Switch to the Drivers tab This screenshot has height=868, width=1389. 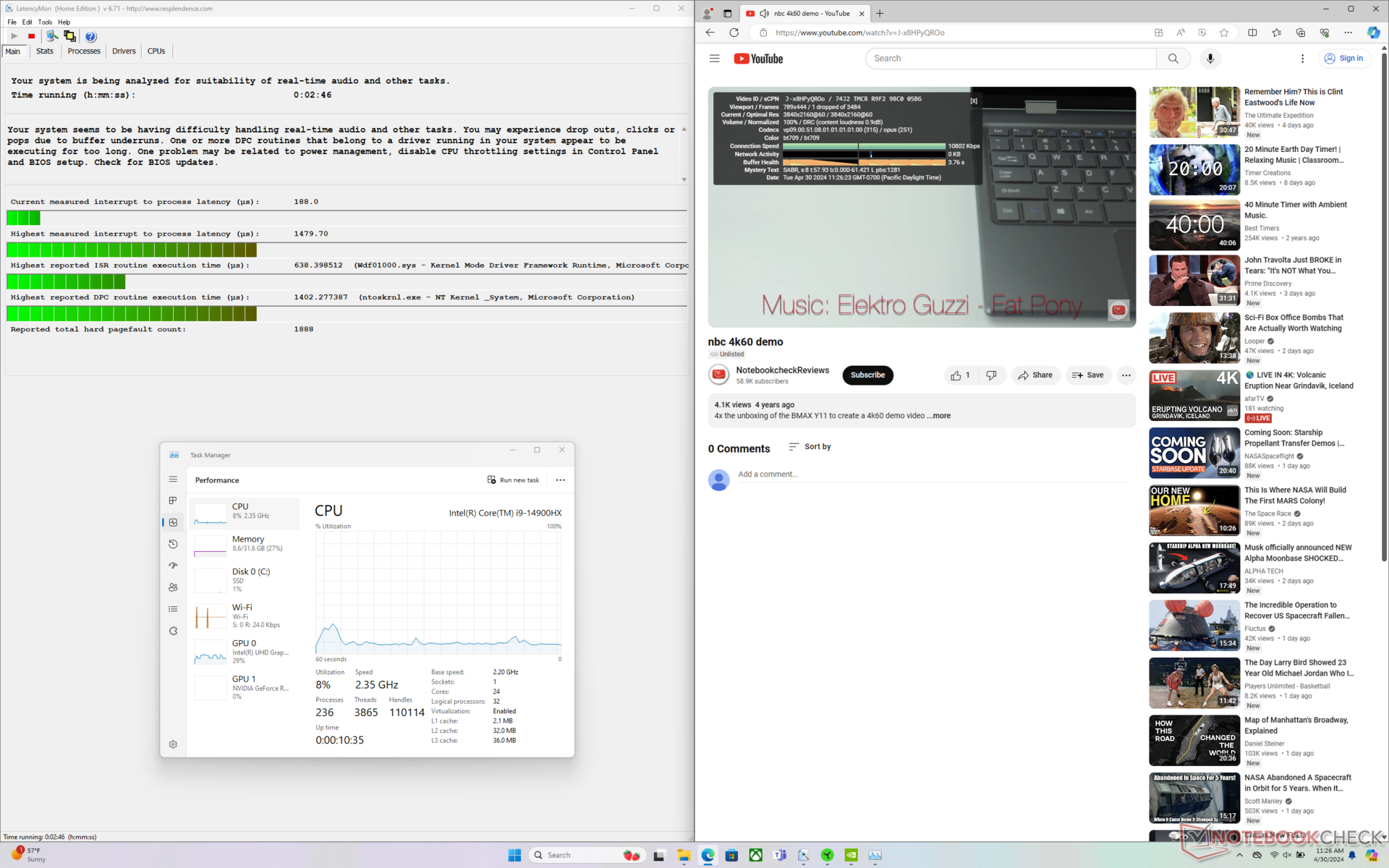pyautogui.click(x=124, y=51)
